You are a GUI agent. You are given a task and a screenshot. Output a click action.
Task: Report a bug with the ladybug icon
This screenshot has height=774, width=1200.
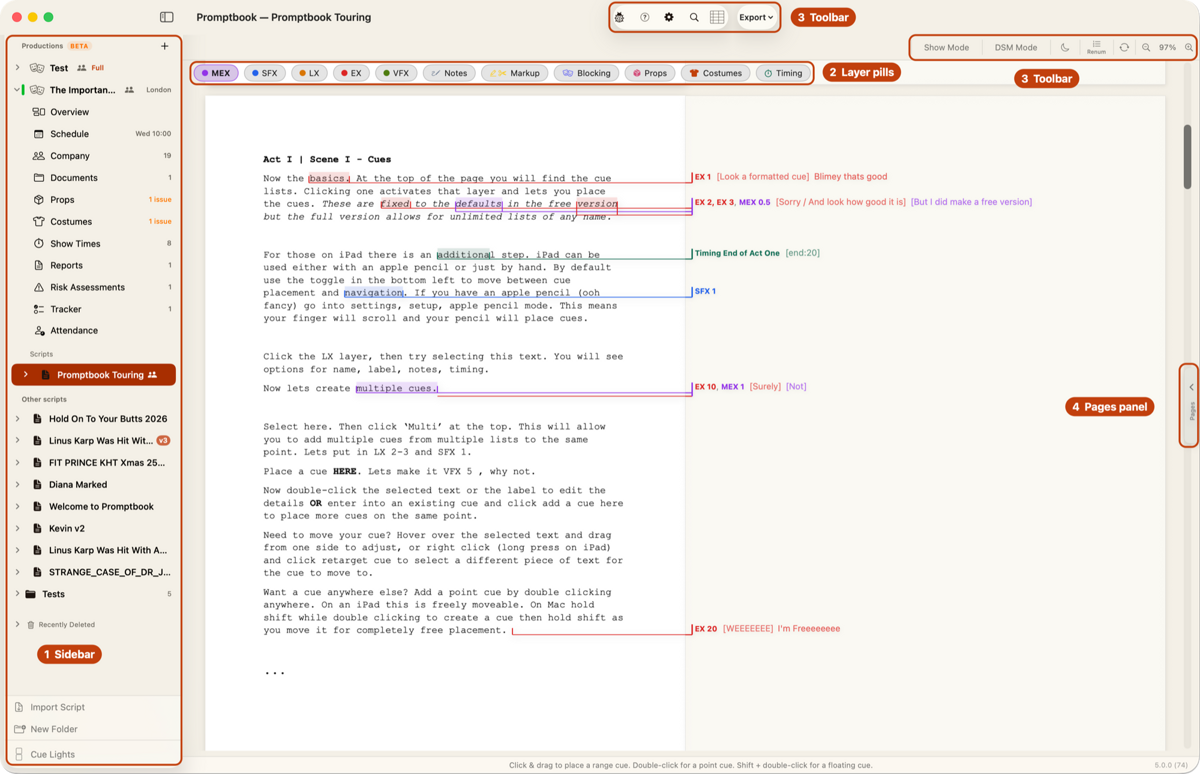tap(620, 17)
